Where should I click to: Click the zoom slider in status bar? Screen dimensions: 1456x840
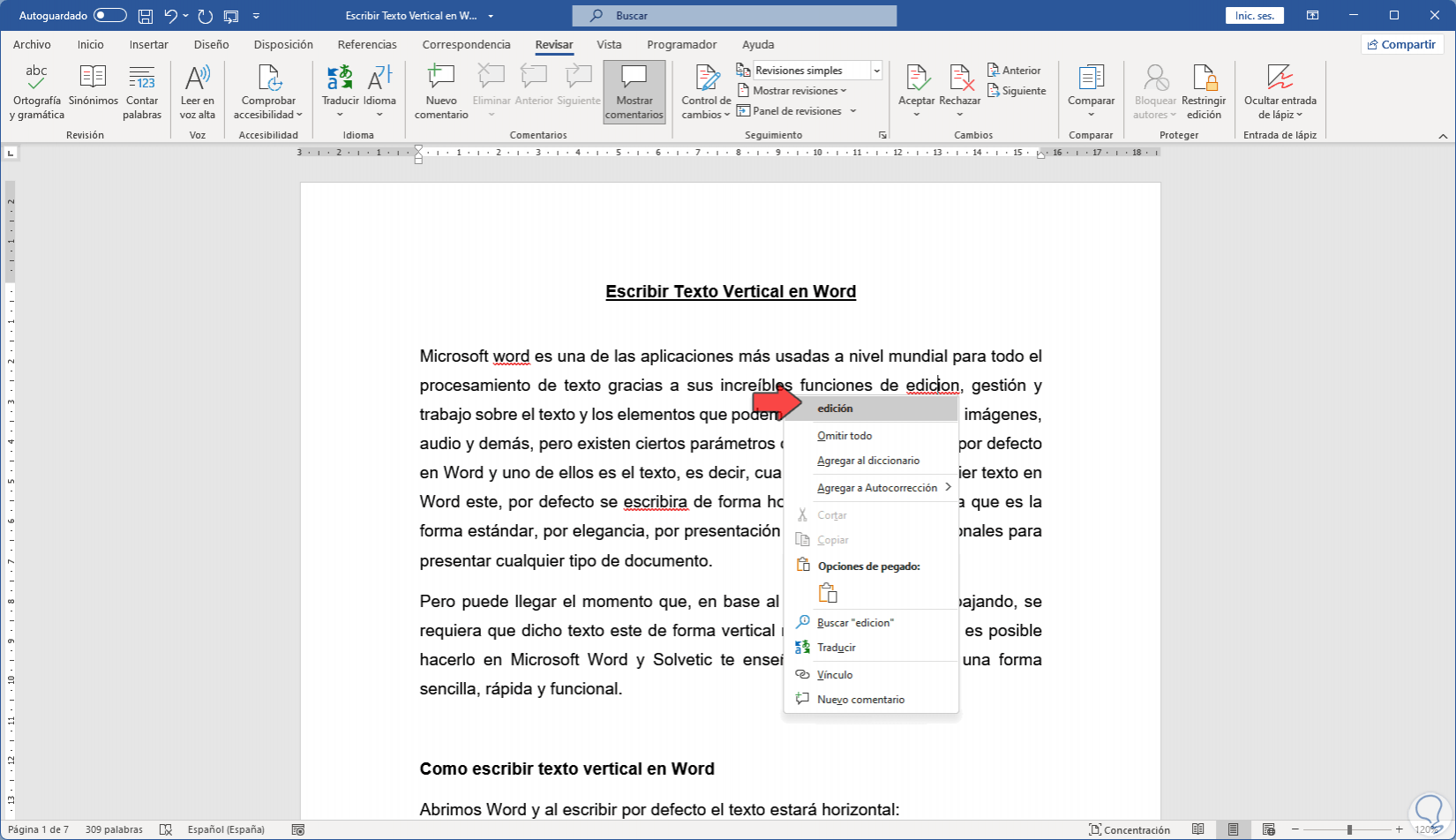[1349, 829]
